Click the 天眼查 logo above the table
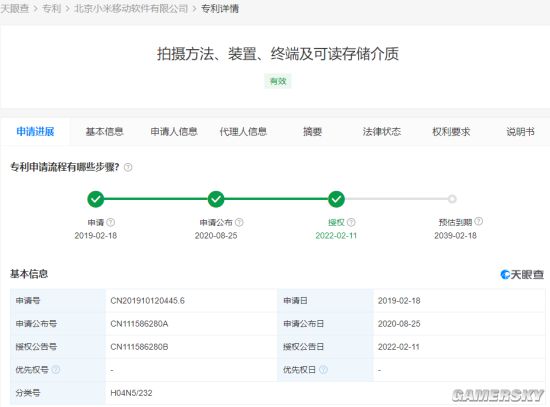Image resolution: width=550 pixels, height=407 pixels. pyautogui.click(x=522, y=274)
